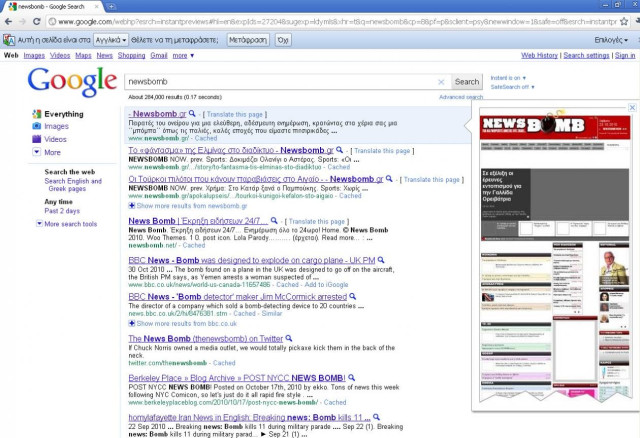Open the translate bar options dropdown

(611, 40)
